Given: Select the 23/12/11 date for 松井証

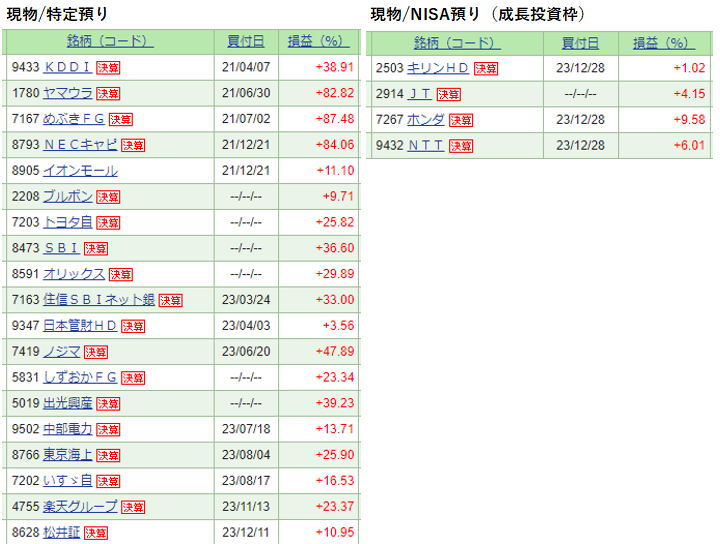Looking at the screenshot, I should click(x=246, y=532).
